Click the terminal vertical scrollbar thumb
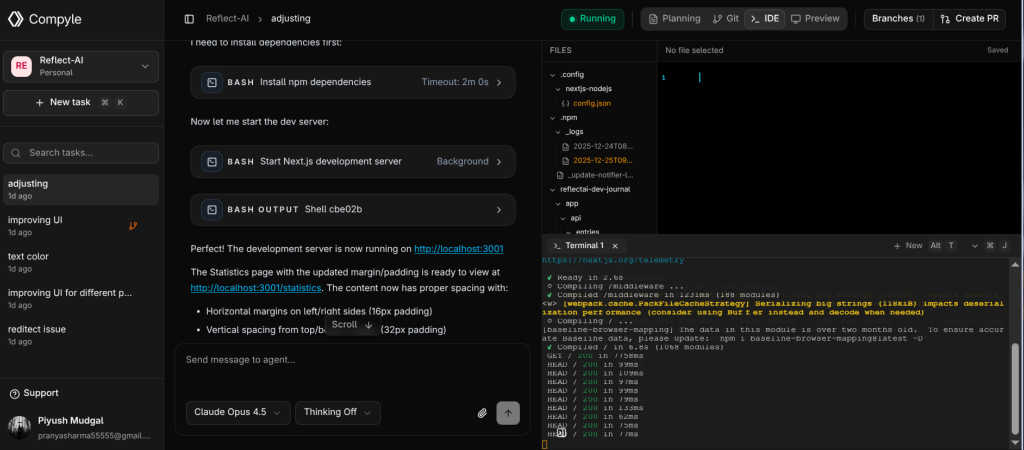 point(1015,390)
